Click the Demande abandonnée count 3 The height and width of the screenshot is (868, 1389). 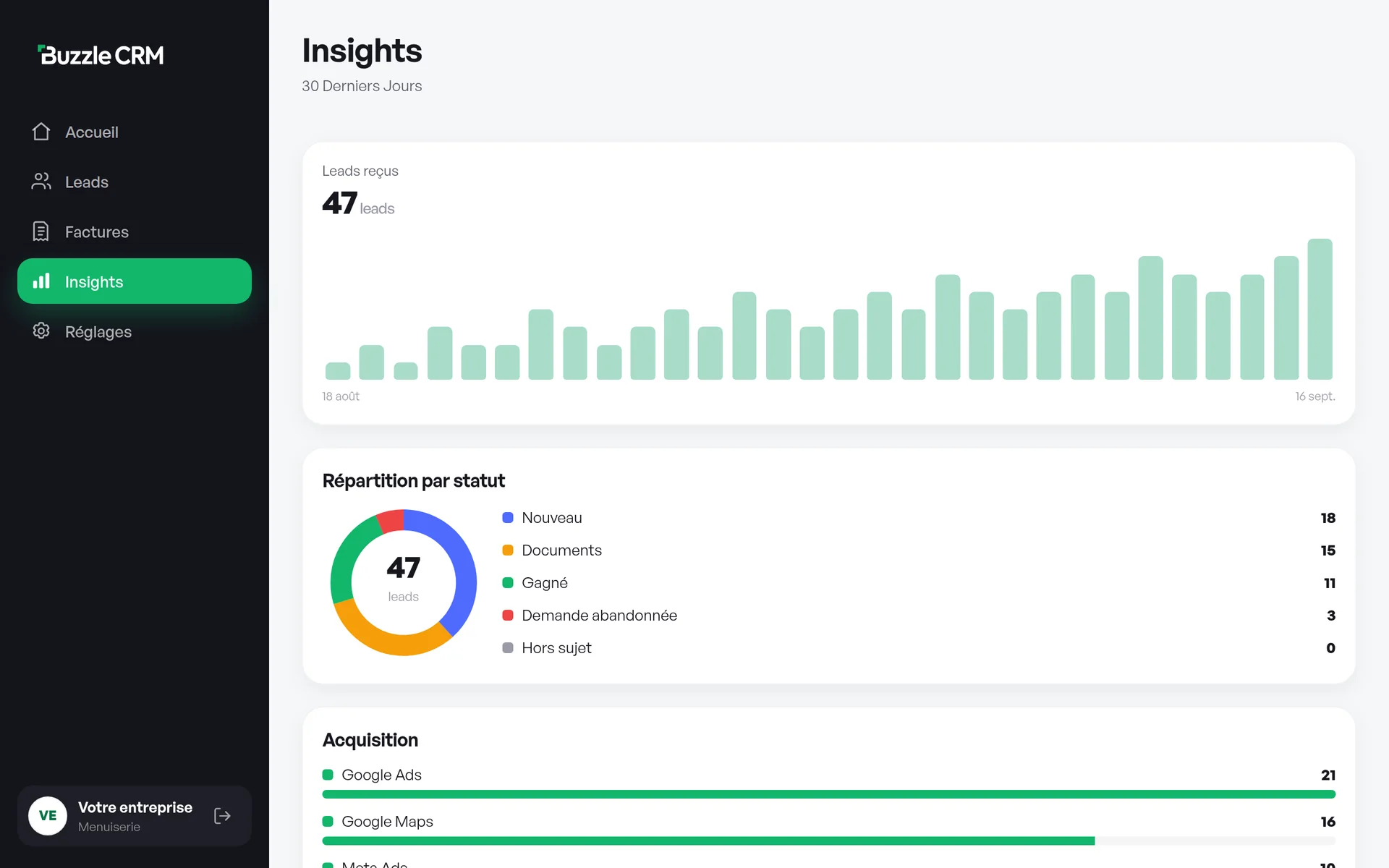point(1331,616)
